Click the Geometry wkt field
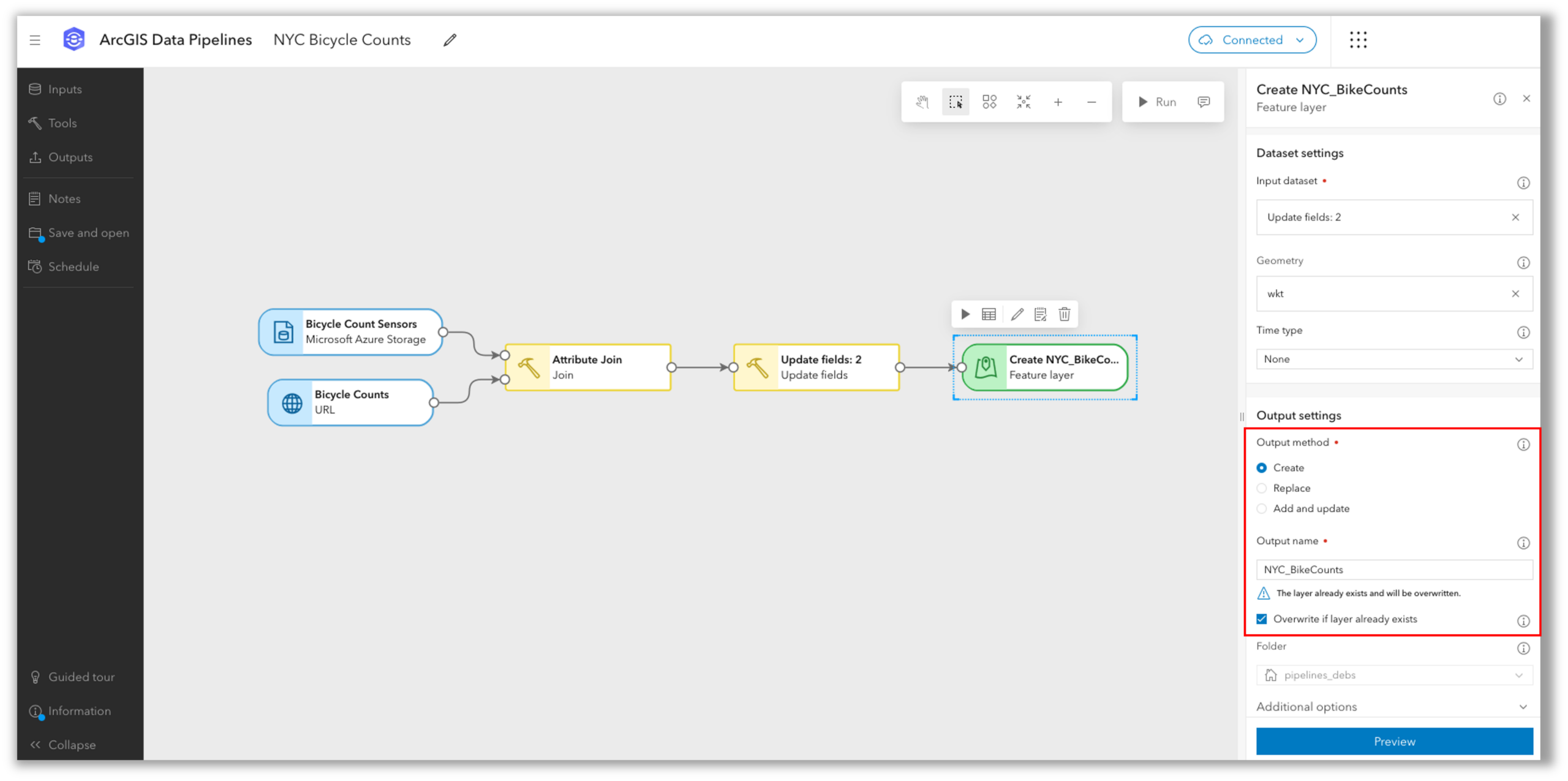 point(1394,293)
